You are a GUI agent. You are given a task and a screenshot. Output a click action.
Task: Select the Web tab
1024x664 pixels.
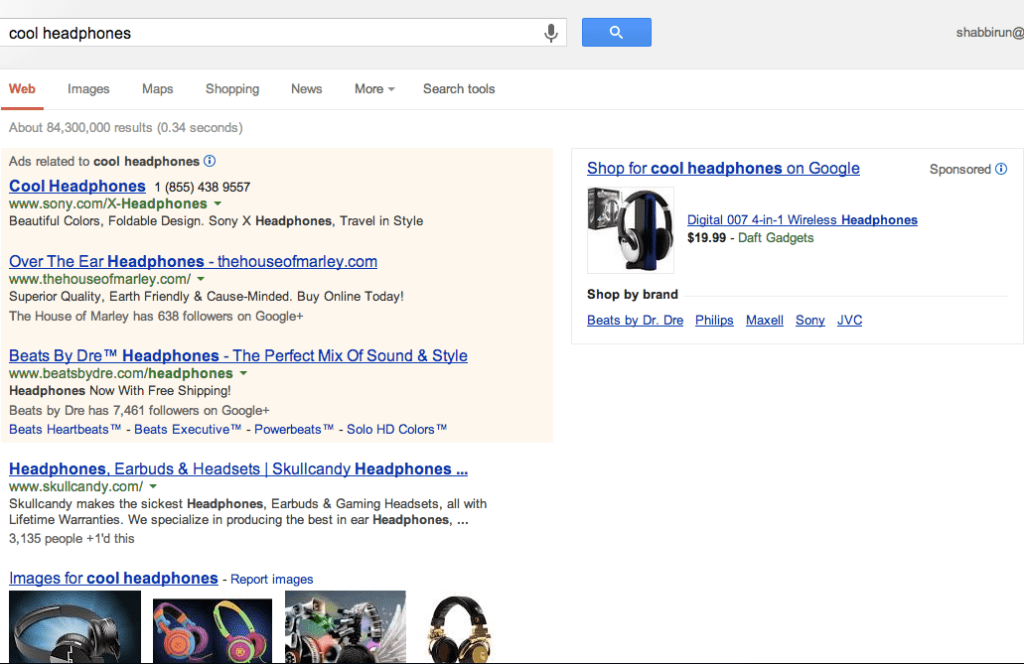pos(22,89)
